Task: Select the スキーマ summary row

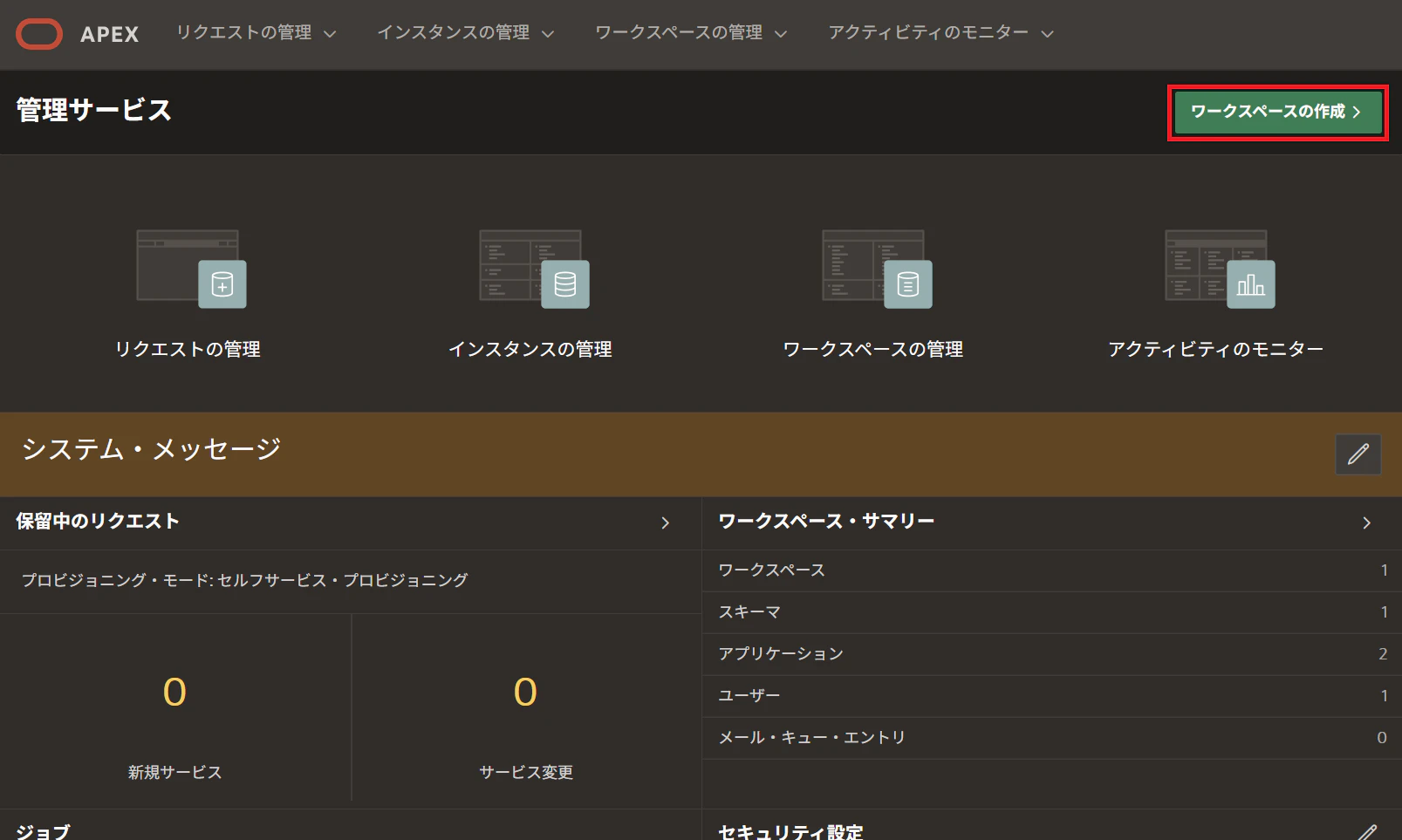Action: click(1052, 612)
